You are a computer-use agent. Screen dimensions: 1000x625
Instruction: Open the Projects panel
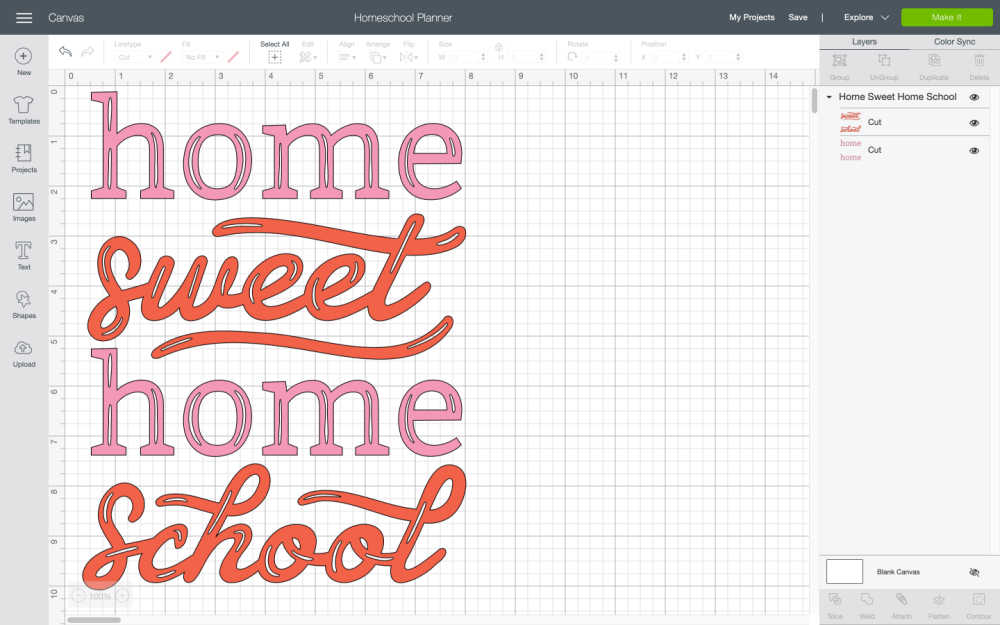24,158
